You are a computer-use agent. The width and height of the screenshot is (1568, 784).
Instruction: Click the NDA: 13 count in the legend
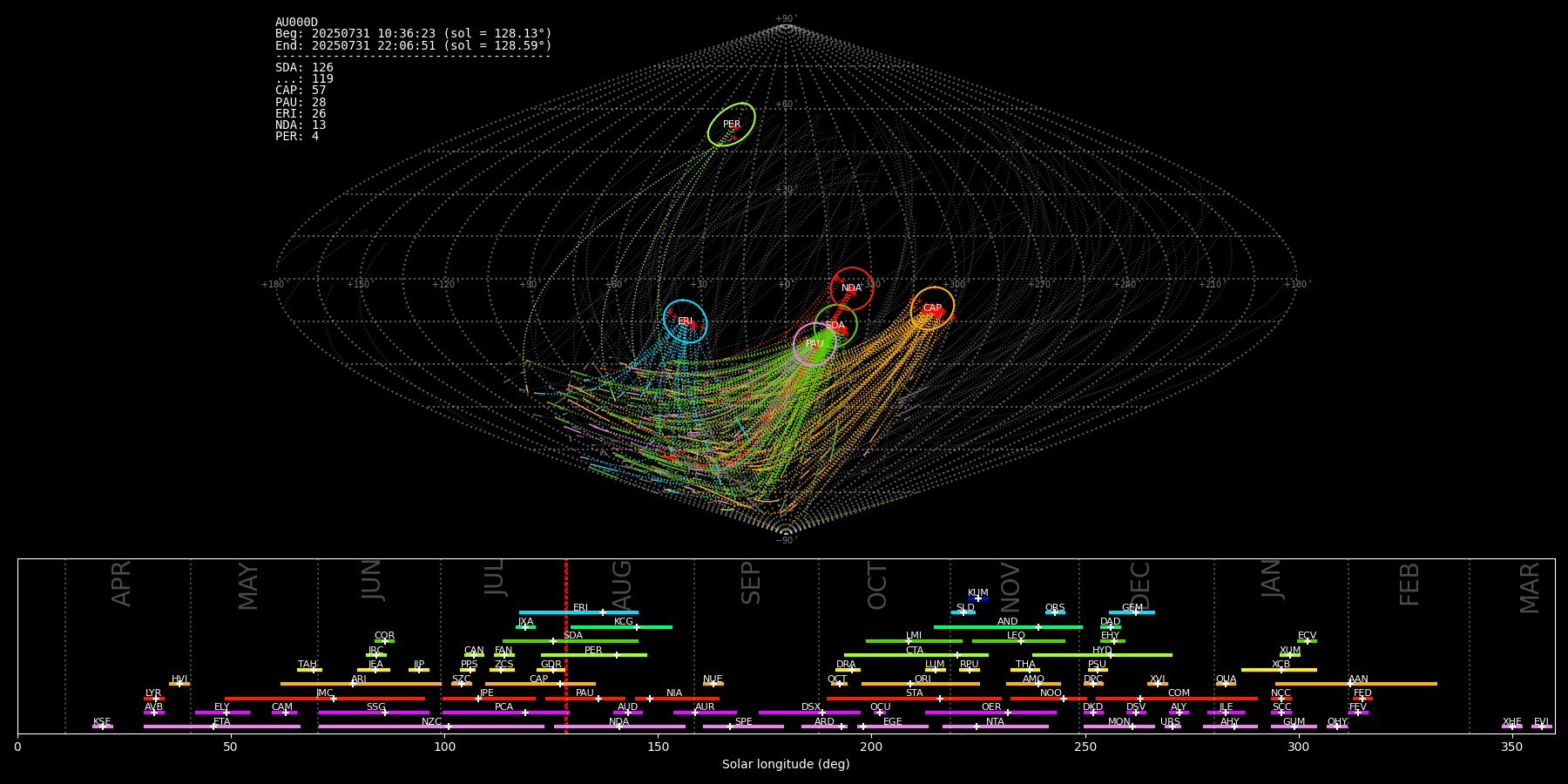tap(301, 125)
